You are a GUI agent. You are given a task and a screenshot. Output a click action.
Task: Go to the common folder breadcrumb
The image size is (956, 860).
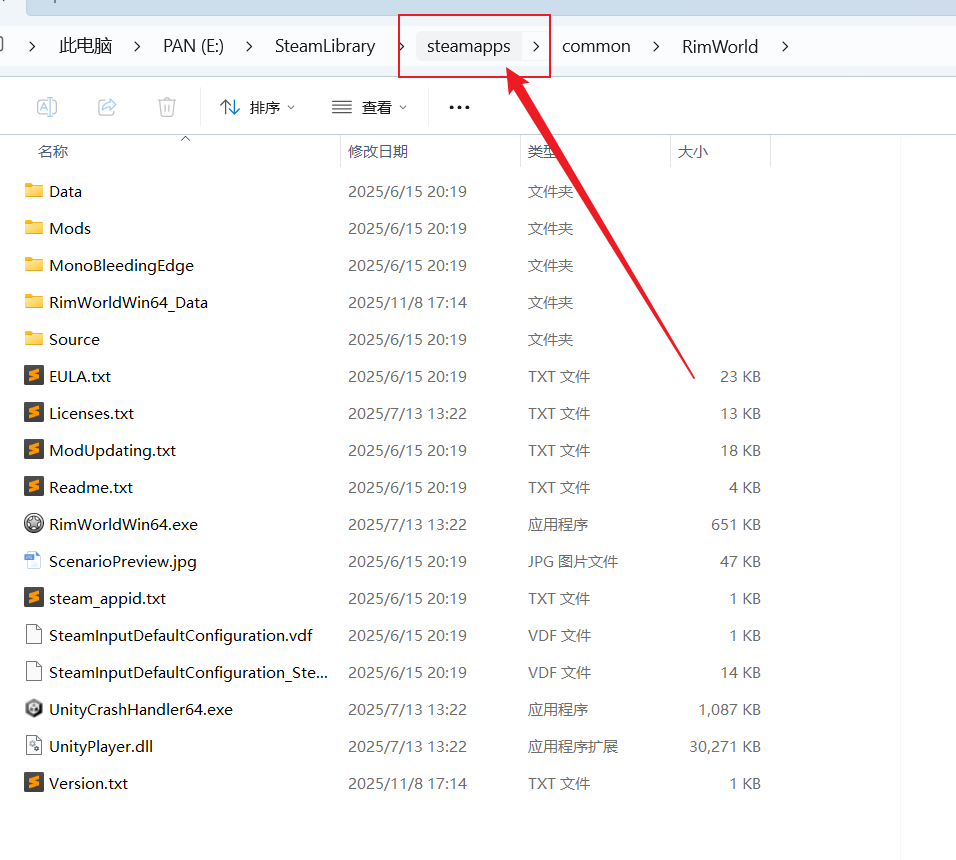[x=596, y=46]
